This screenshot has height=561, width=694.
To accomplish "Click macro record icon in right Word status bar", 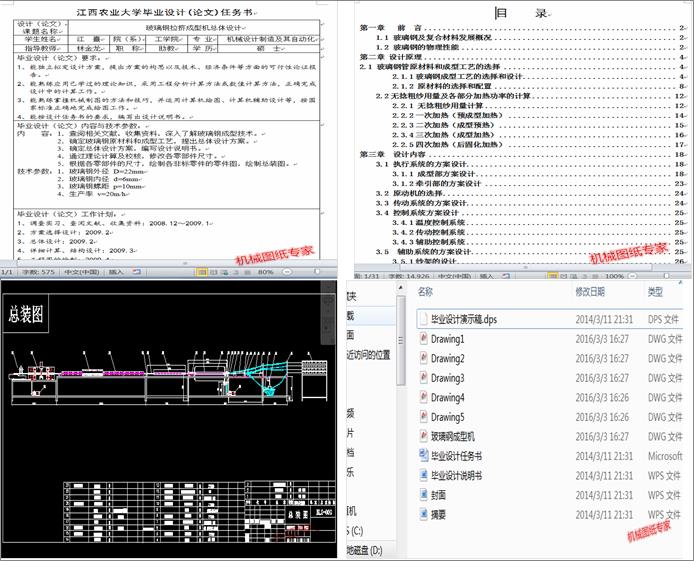I will point(505,276).
